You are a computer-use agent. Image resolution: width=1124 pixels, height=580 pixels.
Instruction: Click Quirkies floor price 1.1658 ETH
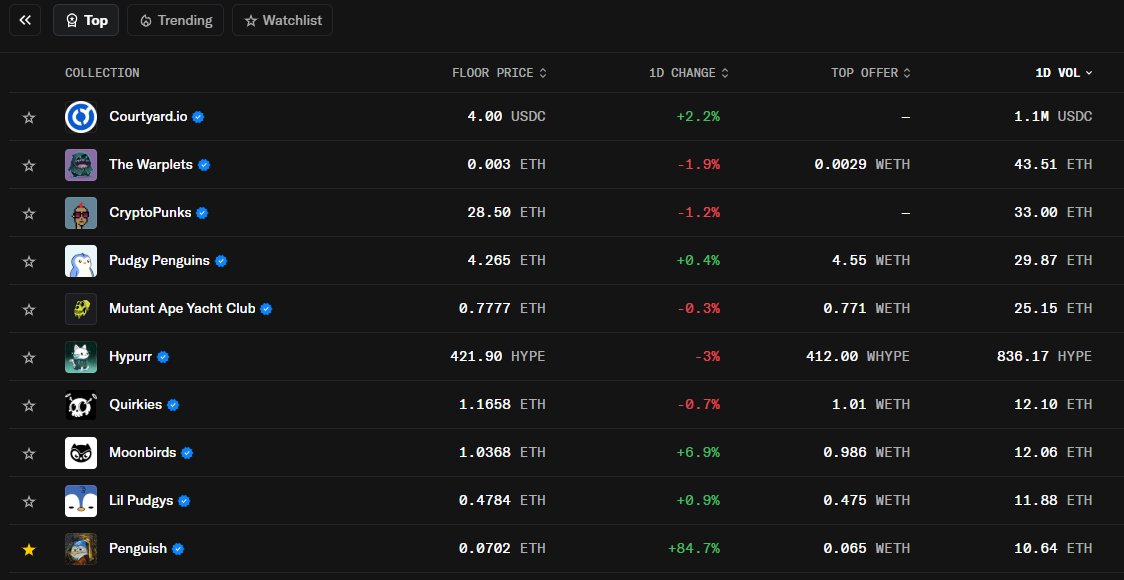(502, 404)
